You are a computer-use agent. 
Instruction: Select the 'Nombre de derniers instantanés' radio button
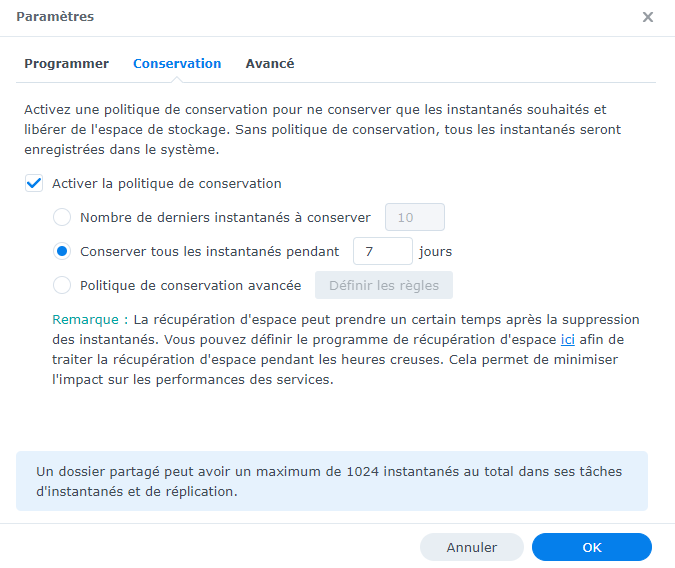62,217
